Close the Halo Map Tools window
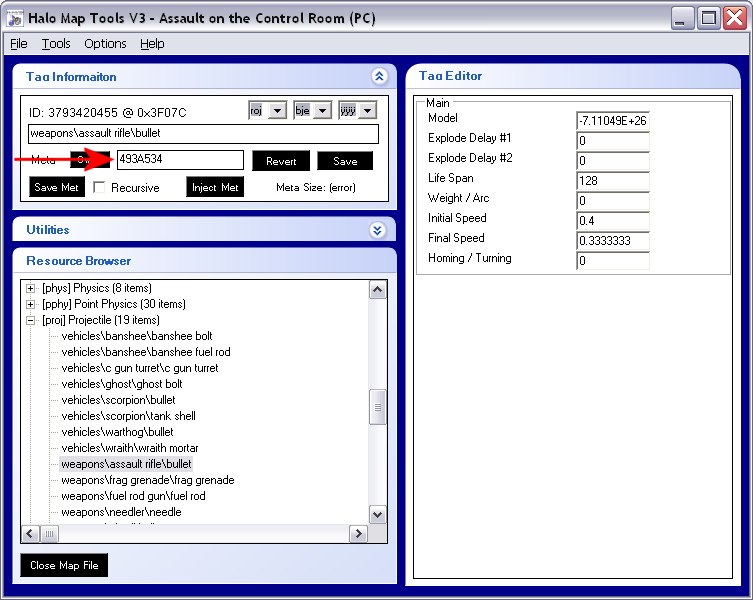This screenshot has height=600, width=753. [735, 18]
